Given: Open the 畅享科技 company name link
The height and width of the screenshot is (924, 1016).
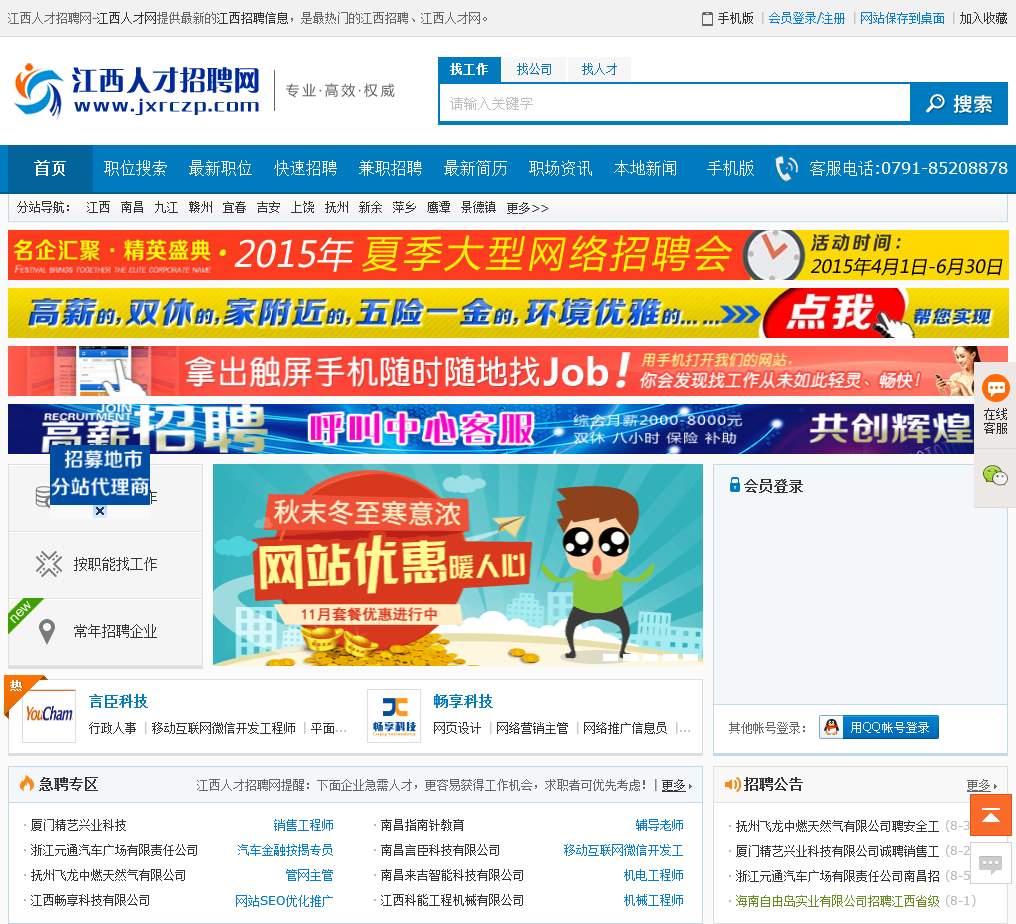Looking at the screenshot, I should pyautogui.click(x=463, y=701).
